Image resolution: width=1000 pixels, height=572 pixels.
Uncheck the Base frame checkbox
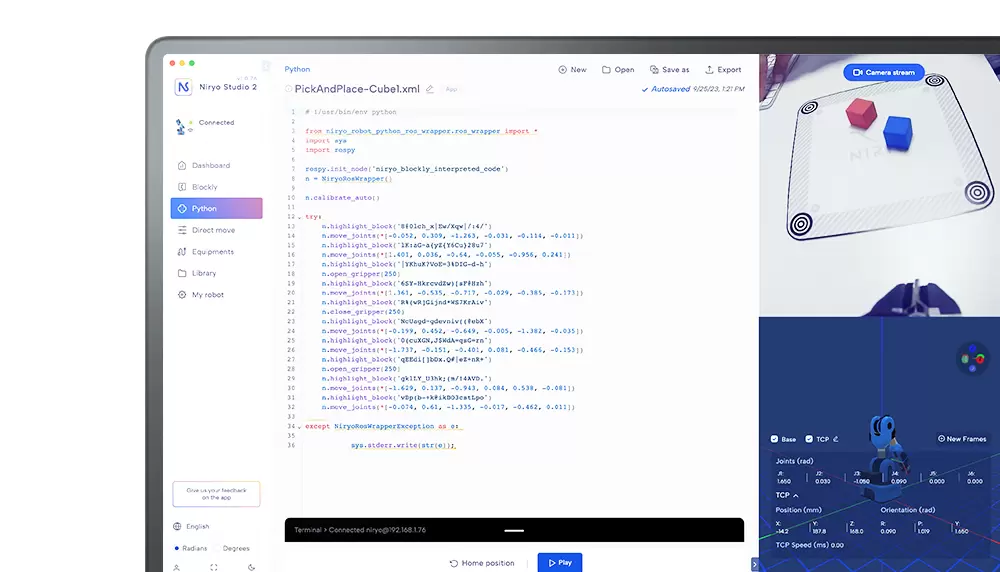[774, 439]
